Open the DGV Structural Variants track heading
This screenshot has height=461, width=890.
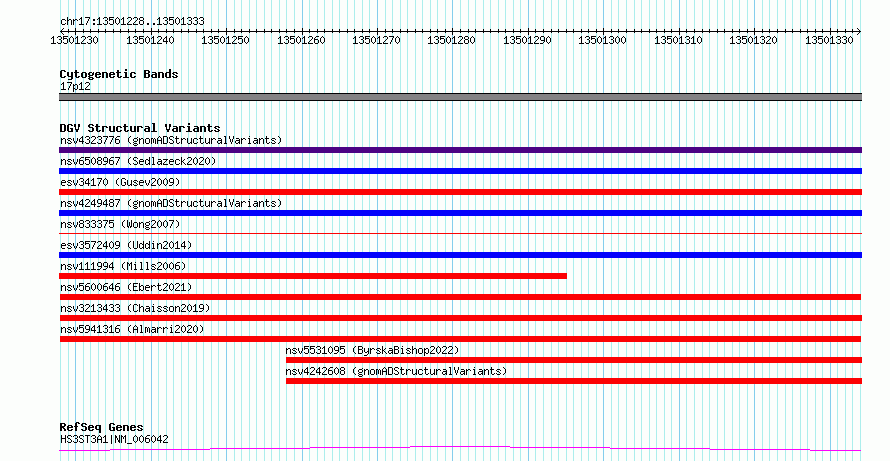(x=140, y=128)
